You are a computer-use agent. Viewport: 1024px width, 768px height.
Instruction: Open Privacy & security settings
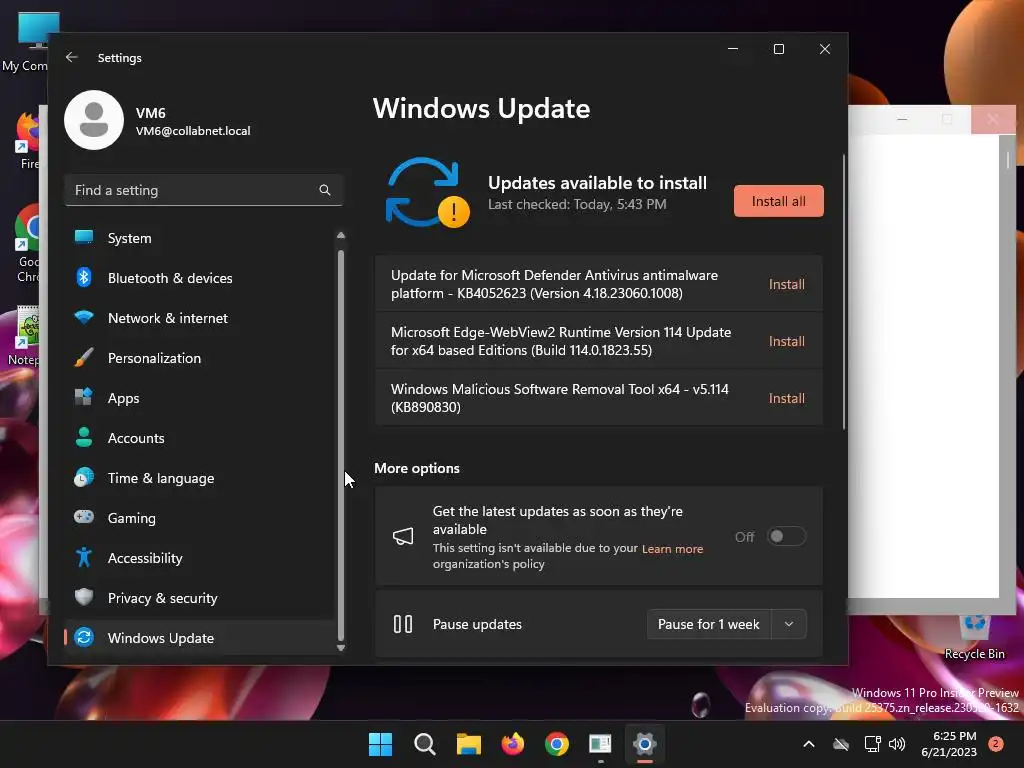tap(199, 598)
